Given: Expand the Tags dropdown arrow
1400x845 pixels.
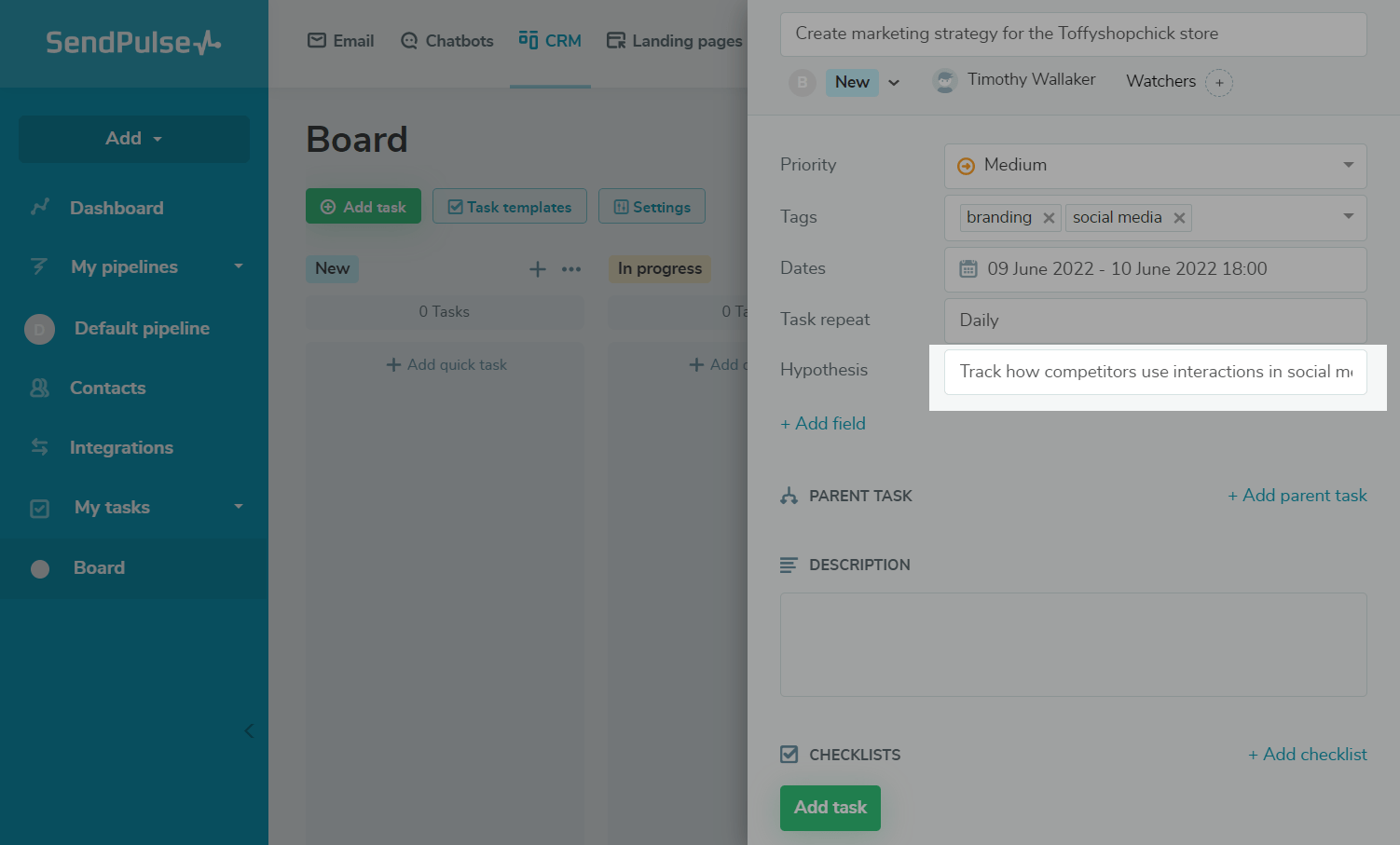Looking at the screenshot, I should point(1348,216).
